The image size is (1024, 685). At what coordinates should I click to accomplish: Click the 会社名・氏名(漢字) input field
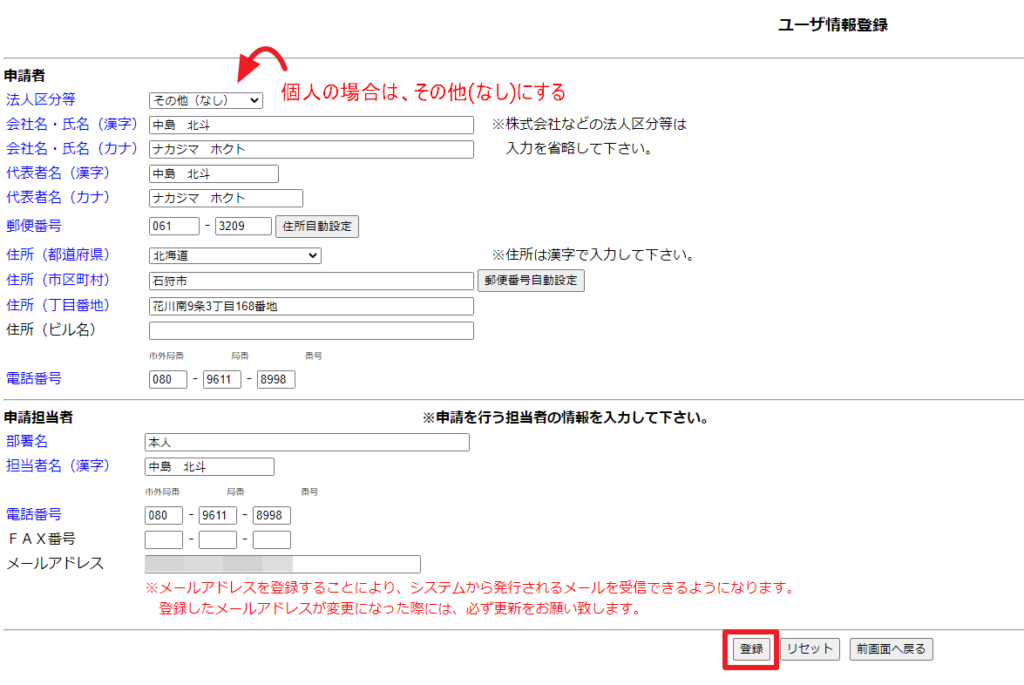click(311, 125)
